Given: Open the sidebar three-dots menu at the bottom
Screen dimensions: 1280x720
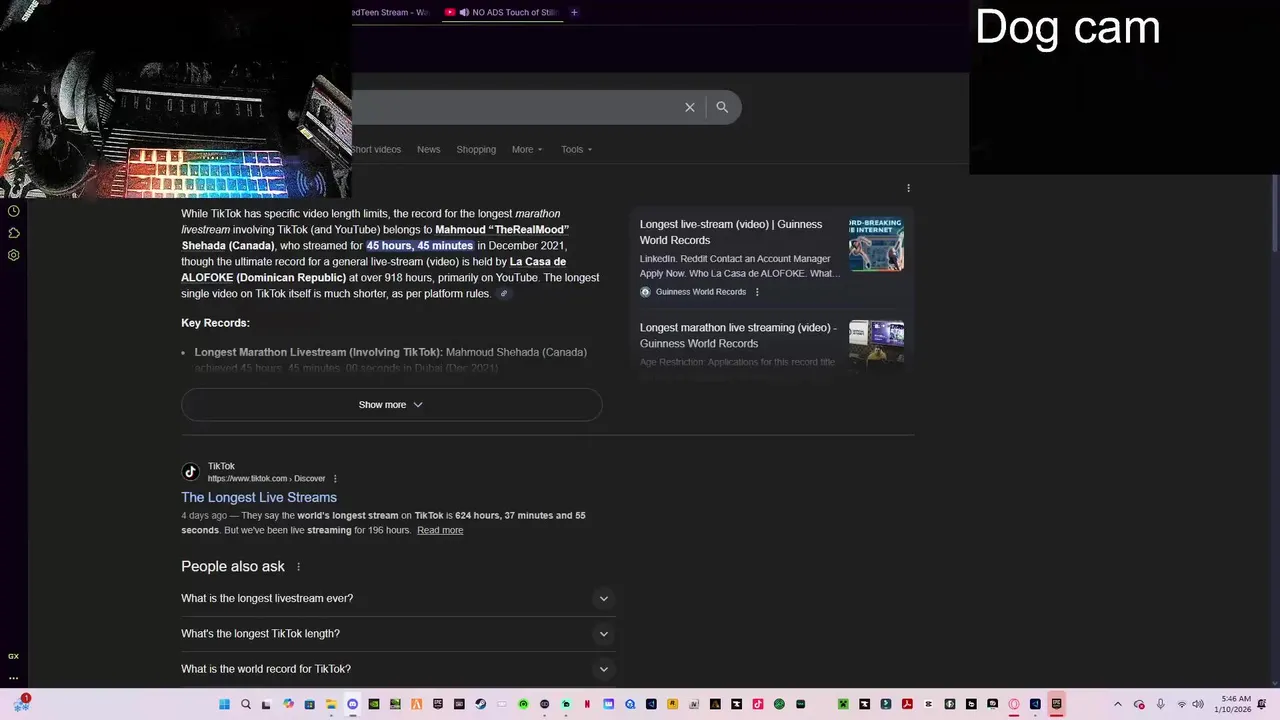Looking at the screenshot, I should [13, 678].
